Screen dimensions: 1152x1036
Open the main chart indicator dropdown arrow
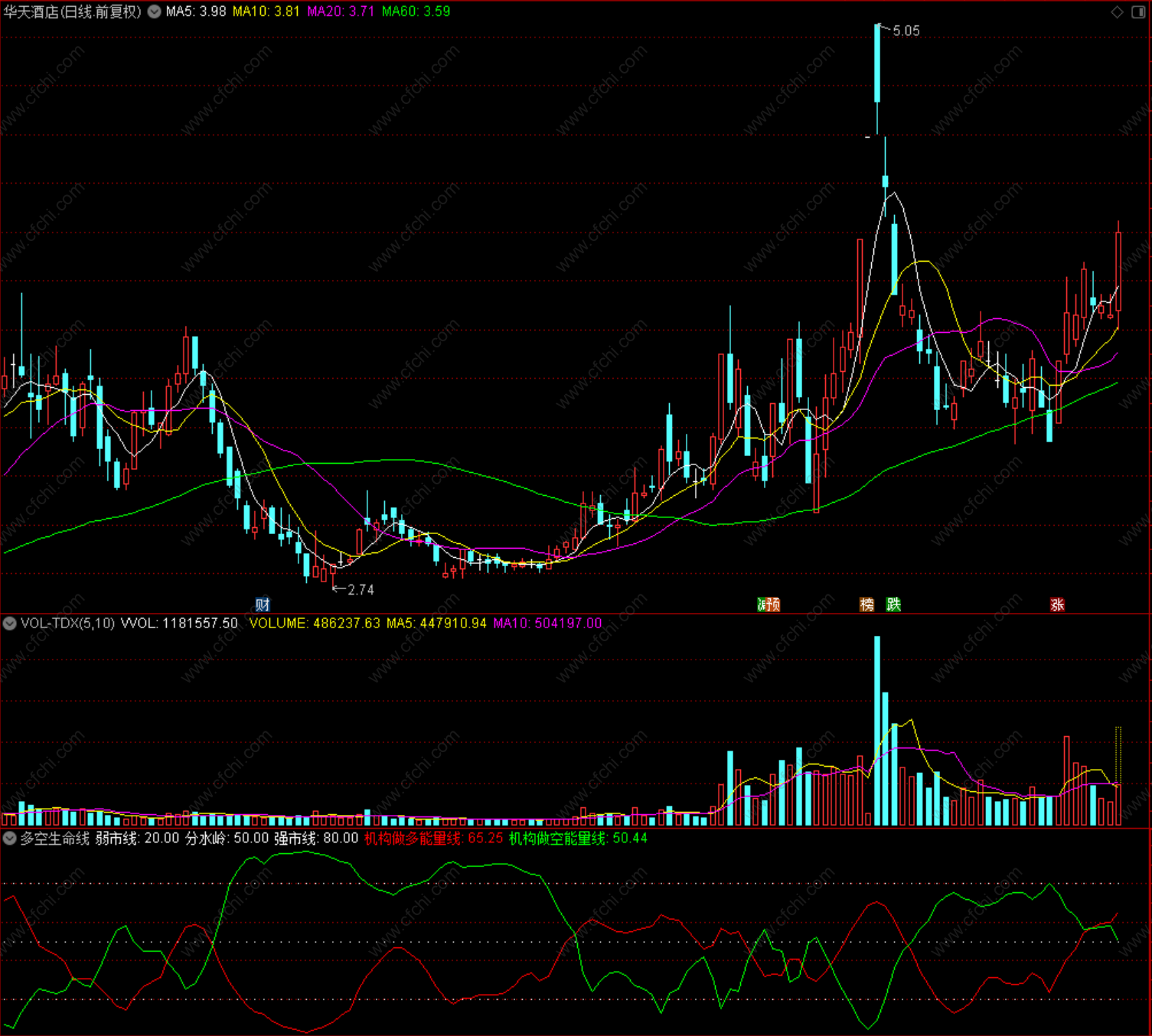pos(154,11)
